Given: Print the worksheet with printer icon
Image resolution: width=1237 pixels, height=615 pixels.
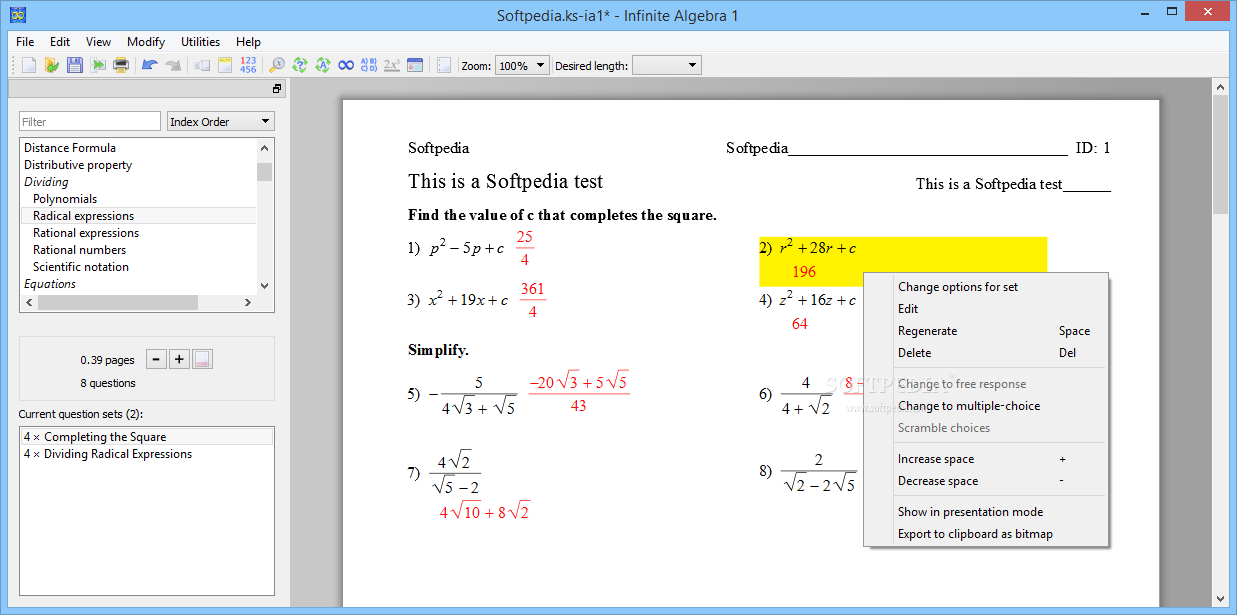Looking at the screenshot, I should 121,65.
